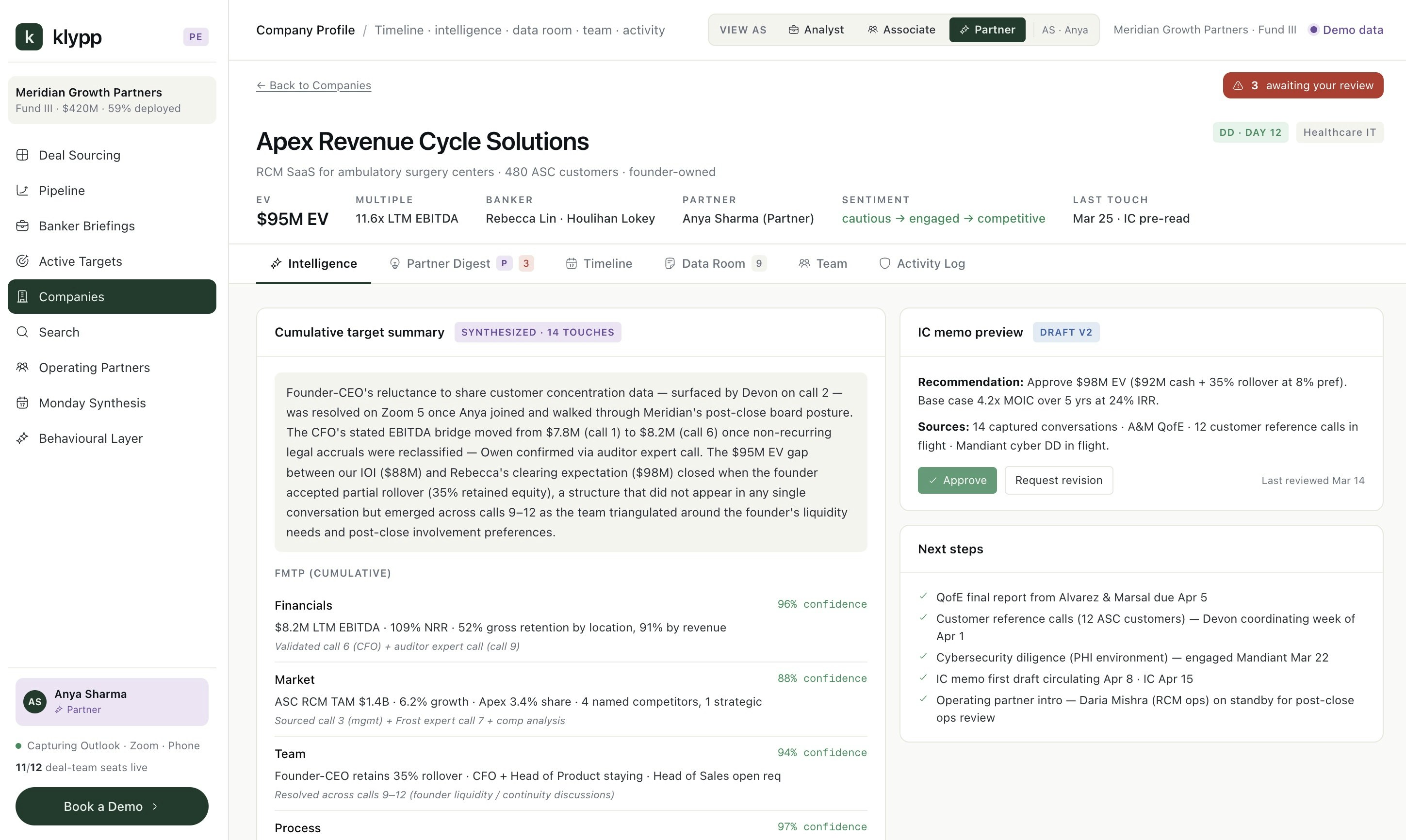Click the Team 94% confidence label
The width and height of the screenshot is (1406, 840).
[822, 752]
